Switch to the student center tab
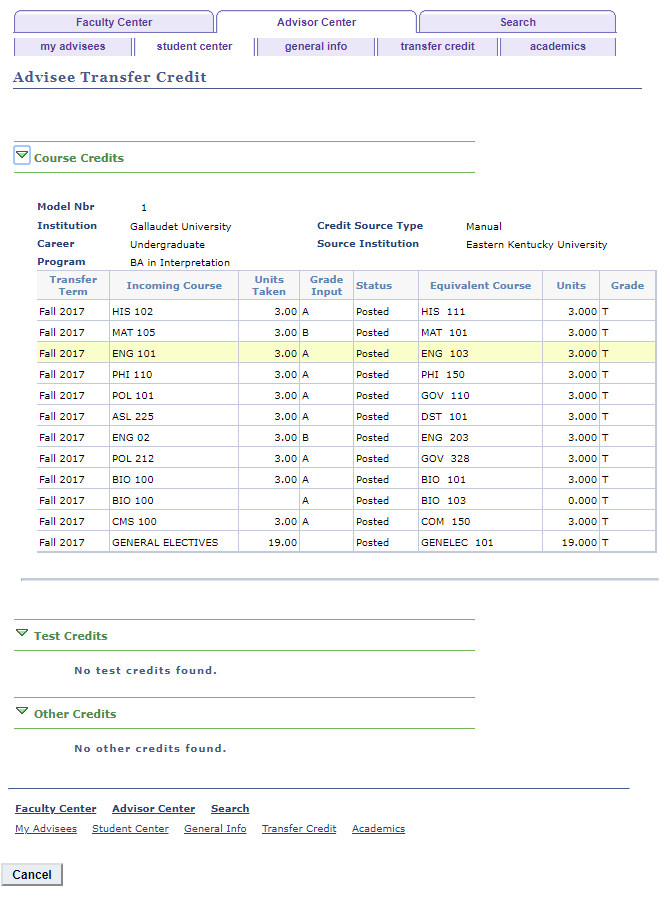This screenshot has width=670, height=900. pos(194,45)
